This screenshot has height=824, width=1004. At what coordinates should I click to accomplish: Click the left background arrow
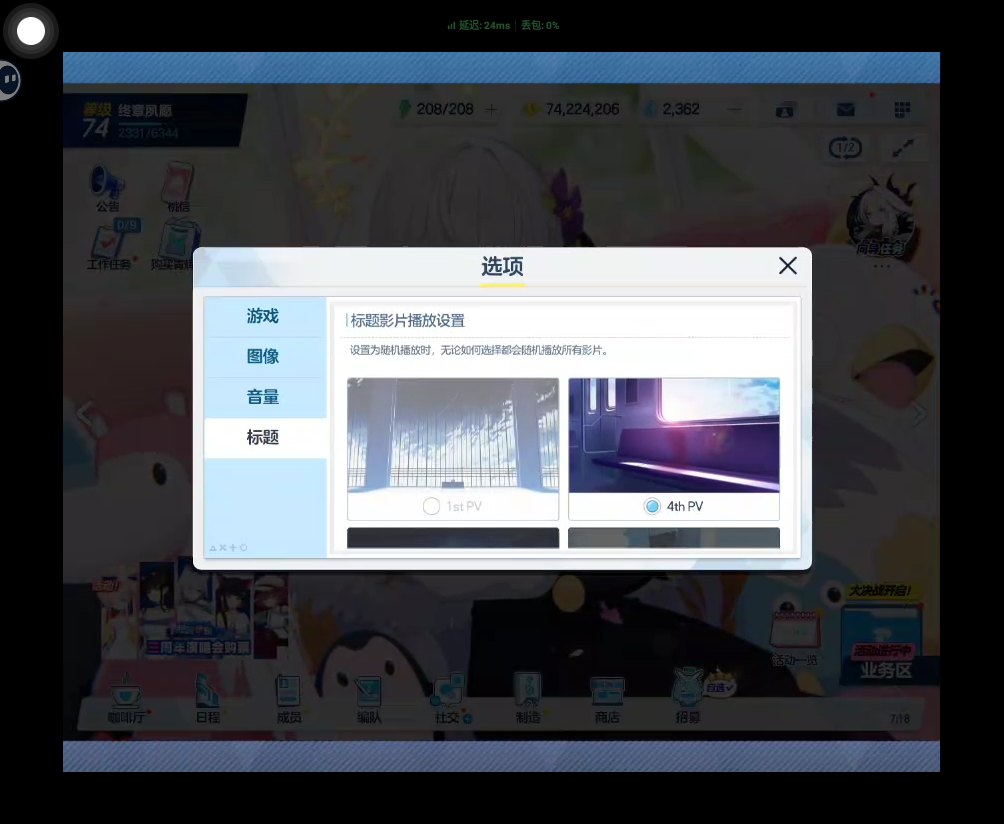tap(85, 412)
